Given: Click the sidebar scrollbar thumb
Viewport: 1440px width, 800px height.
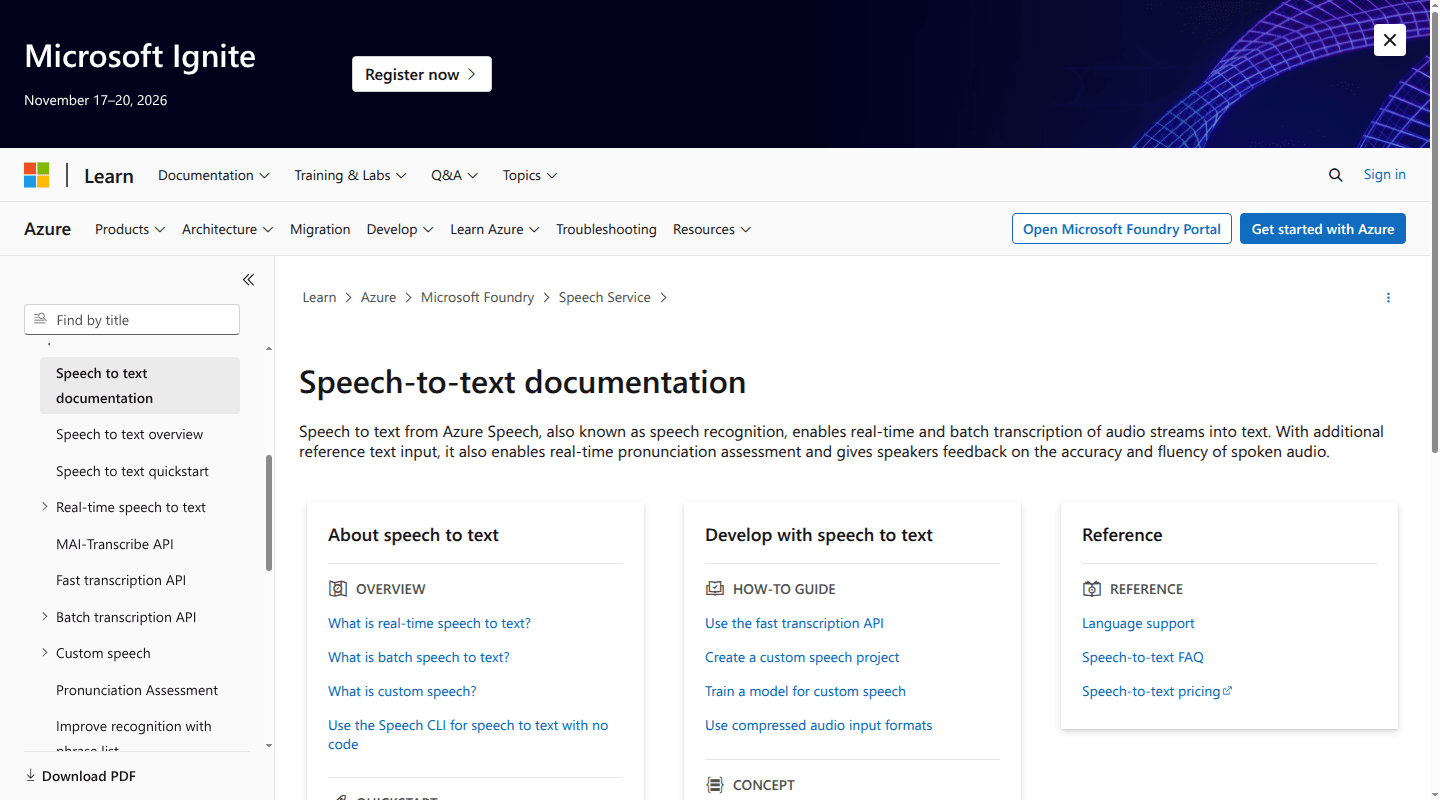Looking at the screenshot, I should [x=268, y=513].
